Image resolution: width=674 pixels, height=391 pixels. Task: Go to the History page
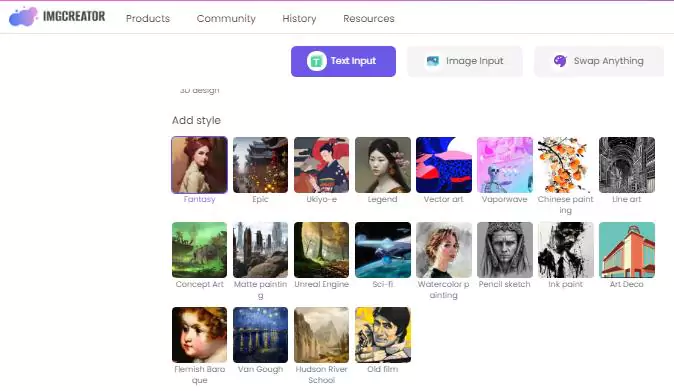pos(299,18)
